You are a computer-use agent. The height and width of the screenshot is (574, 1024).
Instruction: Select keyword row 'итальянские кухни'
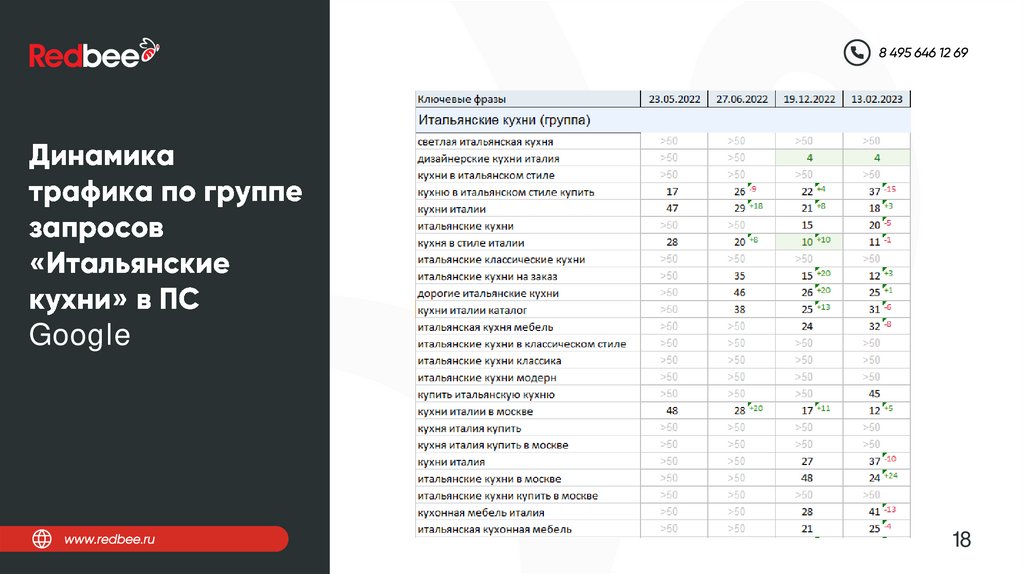(x=663, y=226)
